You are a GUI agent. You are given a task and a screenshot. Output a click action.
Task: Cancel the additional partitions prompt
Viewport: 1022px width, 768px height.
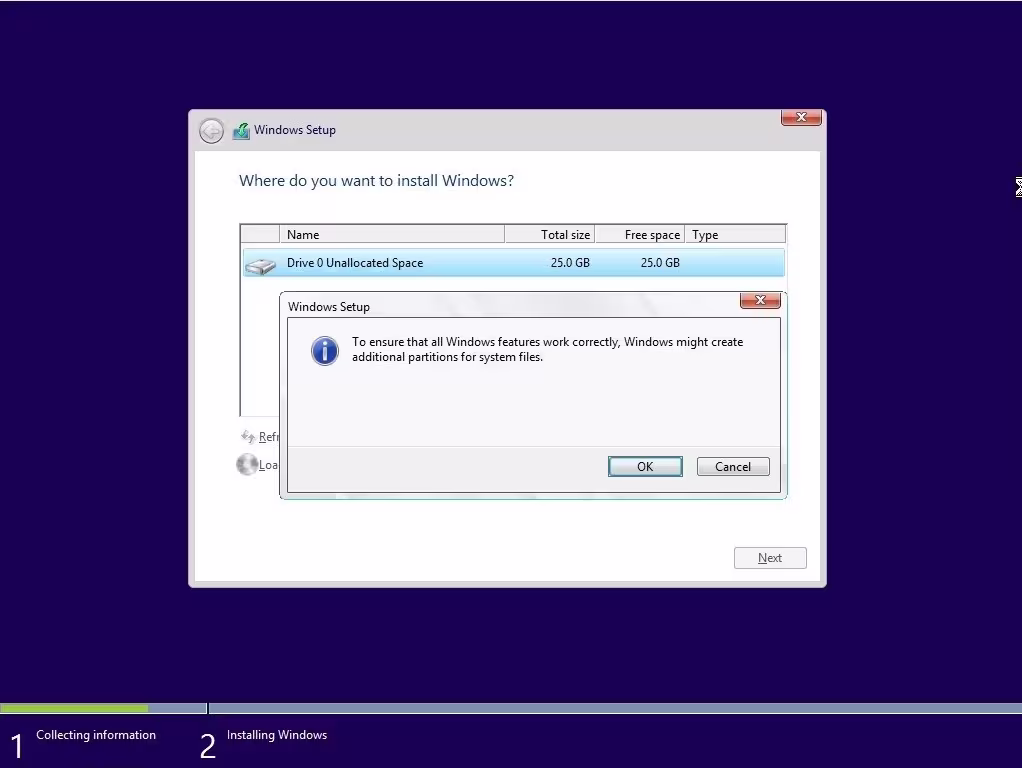733,466
